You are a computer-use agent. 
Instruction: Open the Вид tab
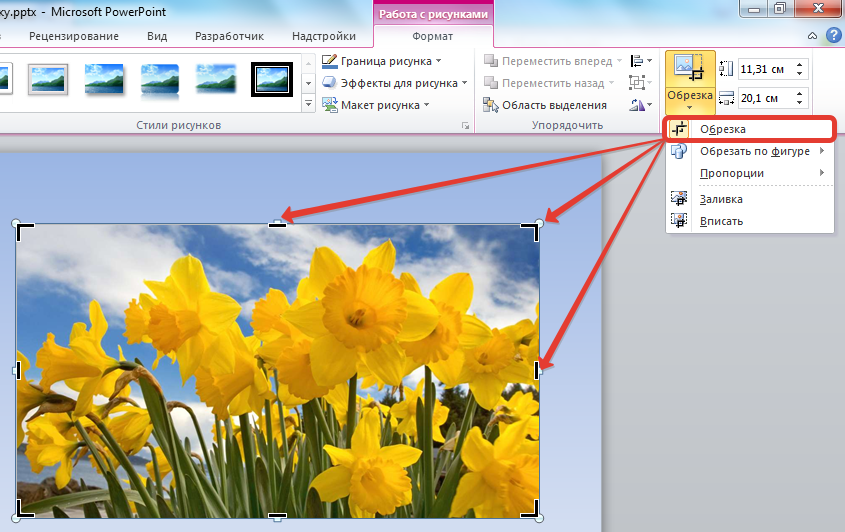click(157, 36)
